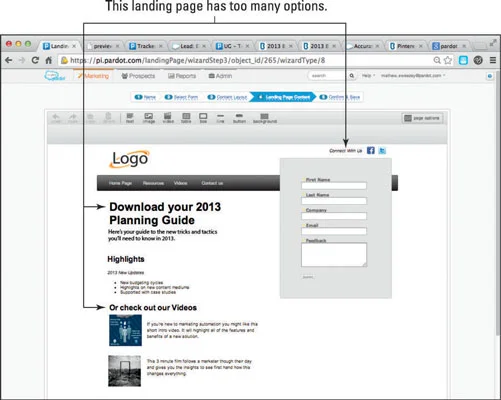Go to the Select Form wizard step
Screen dimensions: 501x400
[x=181, y=97]
